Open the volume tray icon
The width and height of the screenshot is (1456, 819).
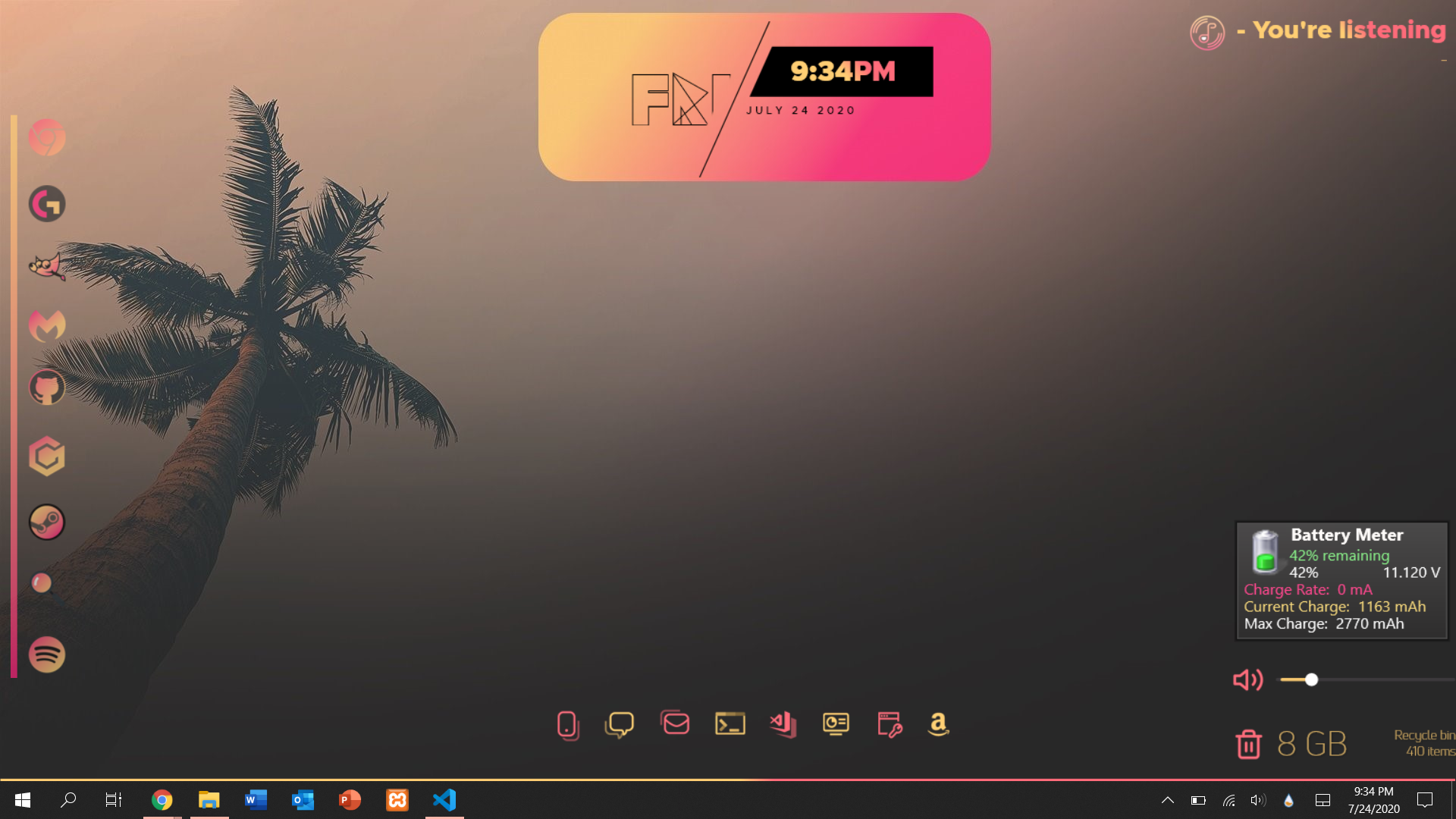[1258, 800]
